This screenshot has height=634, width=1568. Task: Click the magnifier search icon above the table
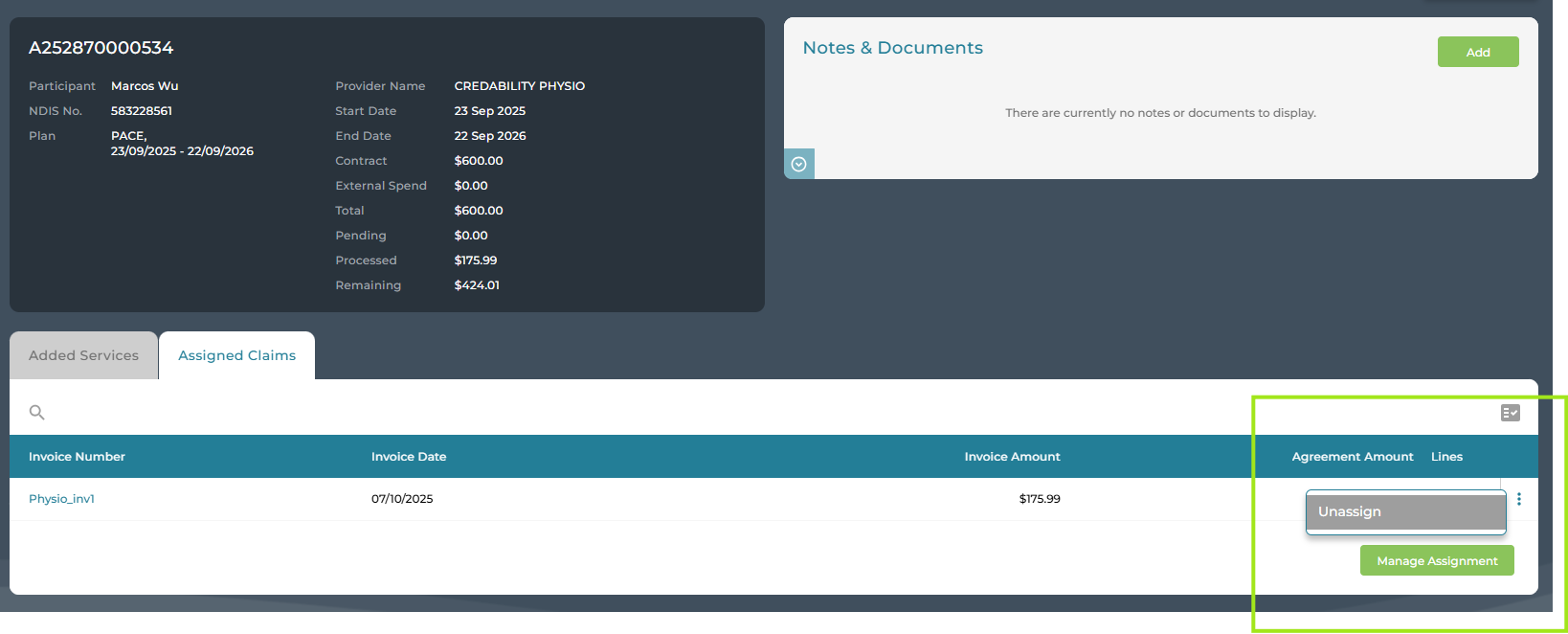[x=37, y=413]
